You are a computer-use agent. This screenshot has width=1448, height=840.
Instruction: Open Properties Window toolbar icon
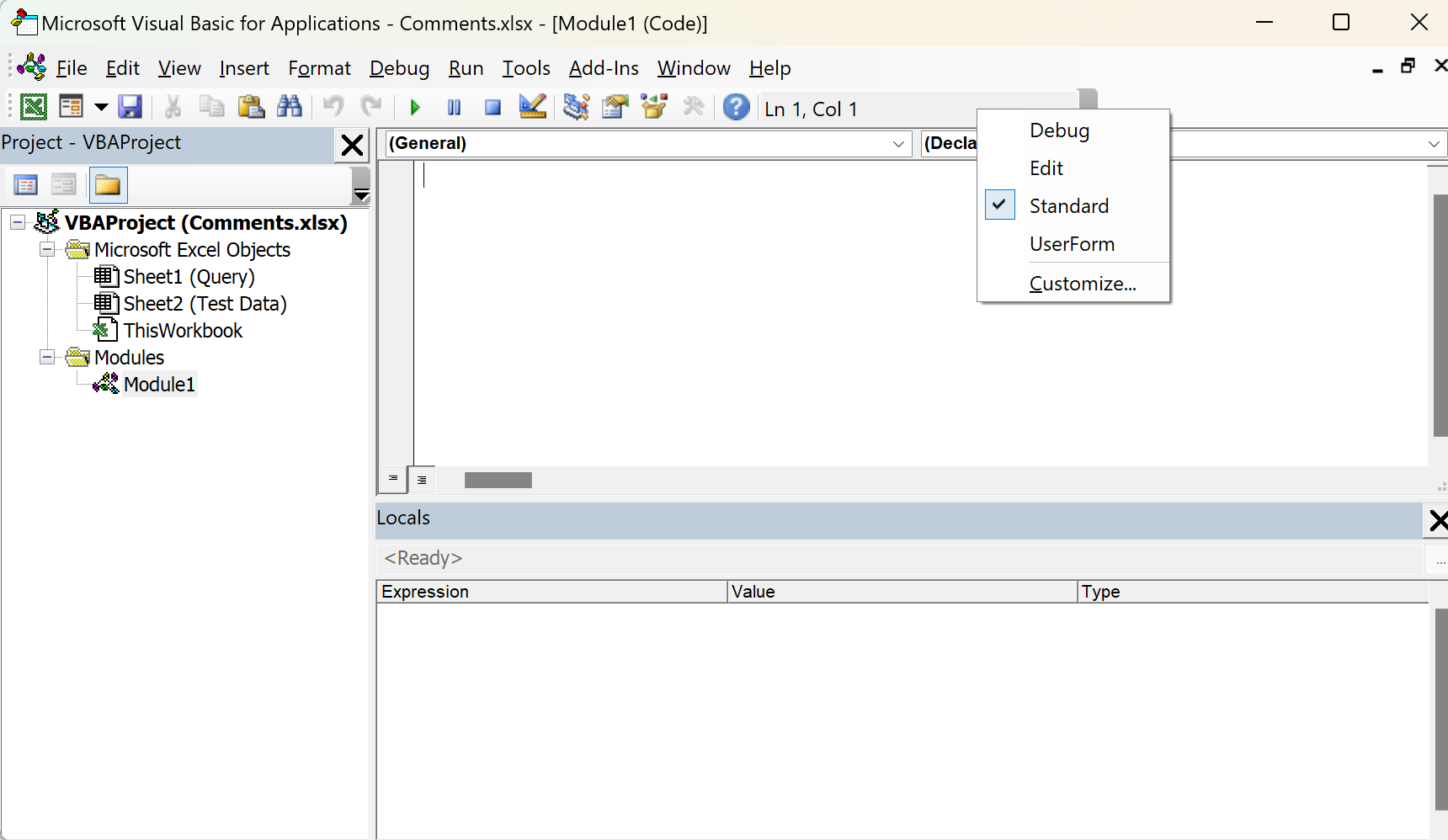[615, 107]
